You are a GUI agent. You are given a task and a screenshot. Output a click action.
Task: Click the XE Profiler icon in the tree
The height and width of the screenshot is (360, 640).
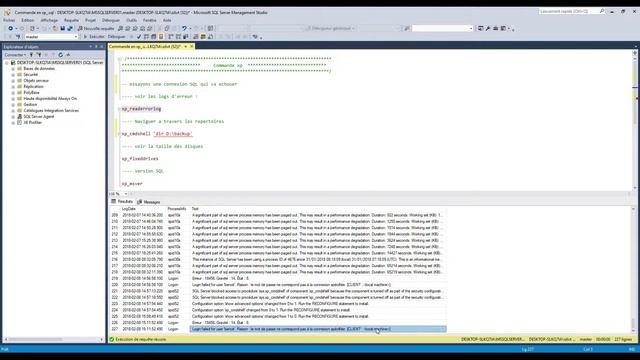(x=19, y=122)
